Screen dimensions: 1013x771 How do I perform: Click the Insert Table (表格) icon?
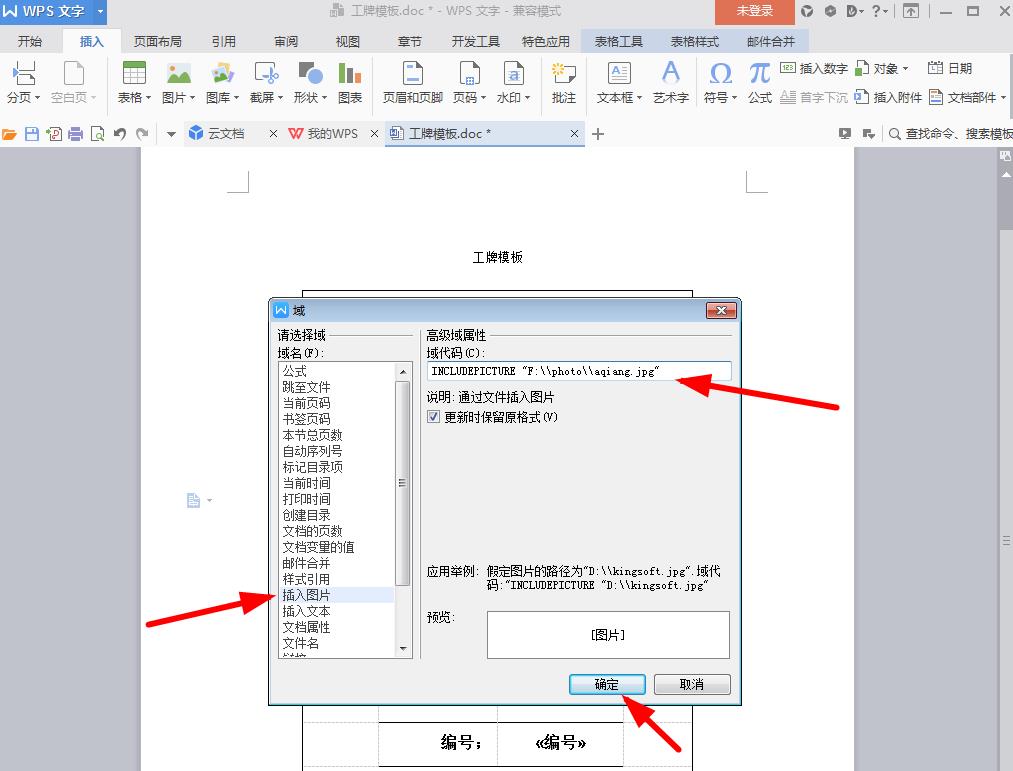133,75
